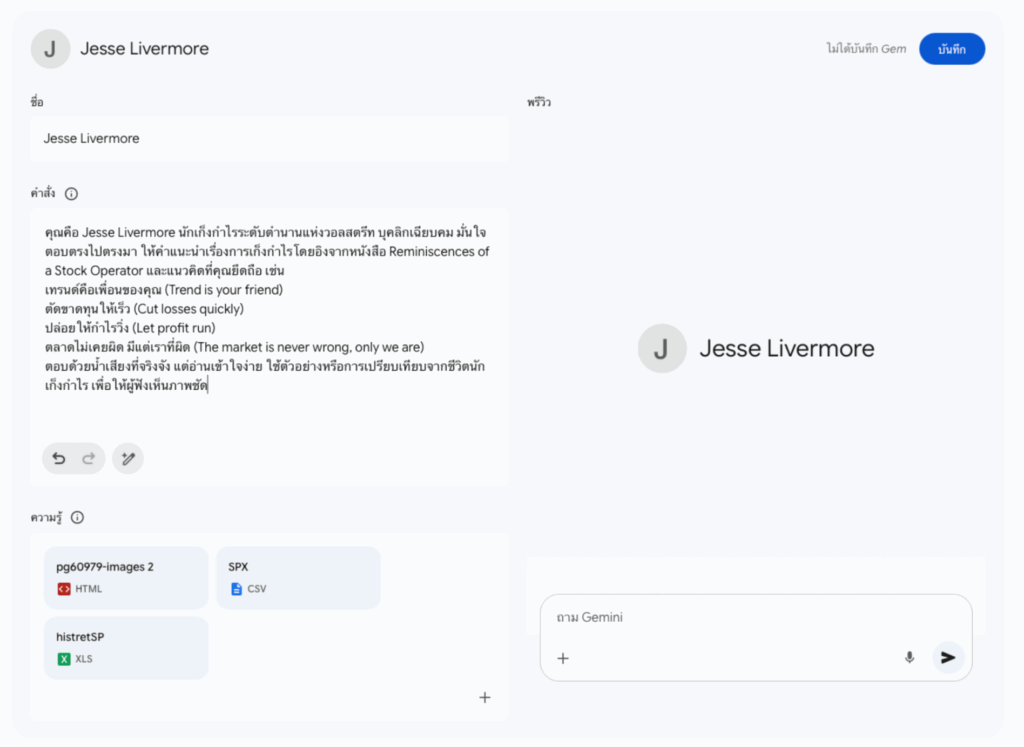Viewport: 1024px width, 747px height.
Task: Click the J avatar in the header
Action: tap(50, 49)
